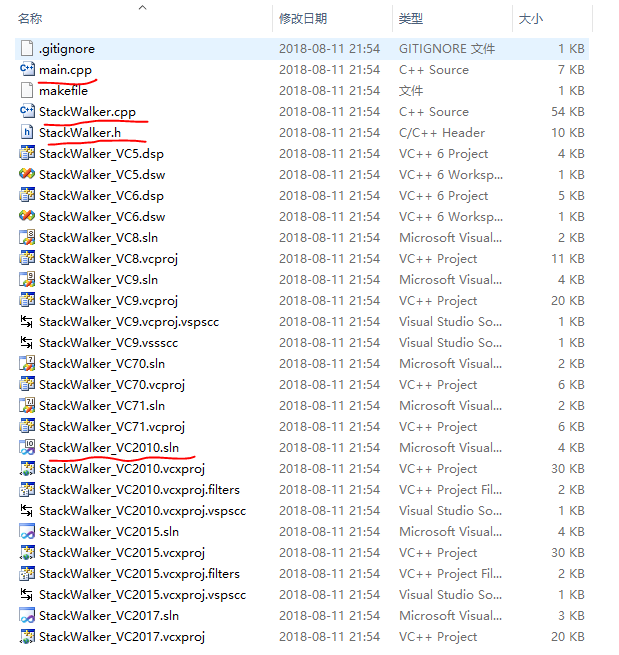Select file name .gitignore

[x=67, y=49]
